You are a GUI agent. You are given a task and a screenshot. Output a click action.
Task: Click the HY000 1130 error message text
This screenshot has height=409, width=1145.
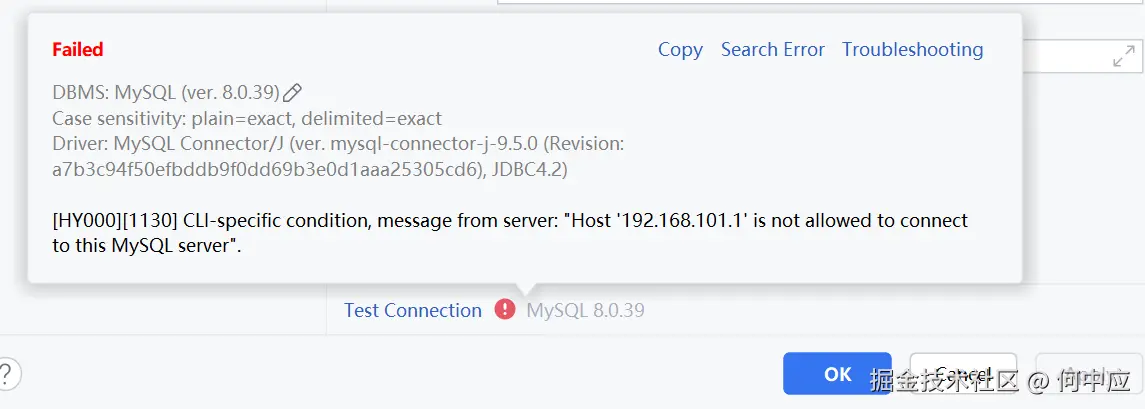pos(510,233)
